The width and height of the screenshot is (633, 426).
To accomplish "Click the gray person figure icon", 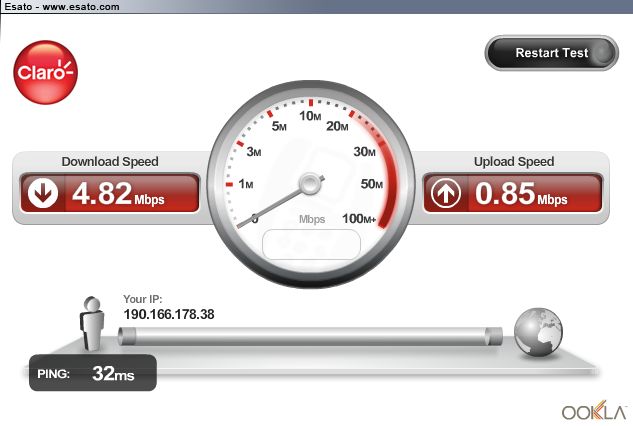I will pyautogui.click(x=92, y=323).
